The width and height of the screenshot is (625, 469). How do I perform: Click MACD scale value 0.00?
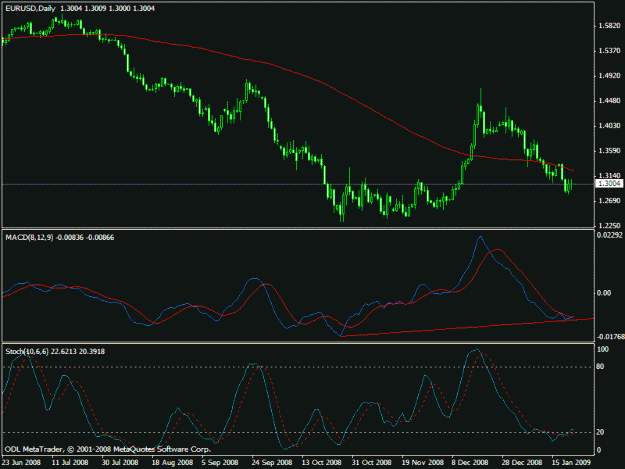click(x=604, y=293)
